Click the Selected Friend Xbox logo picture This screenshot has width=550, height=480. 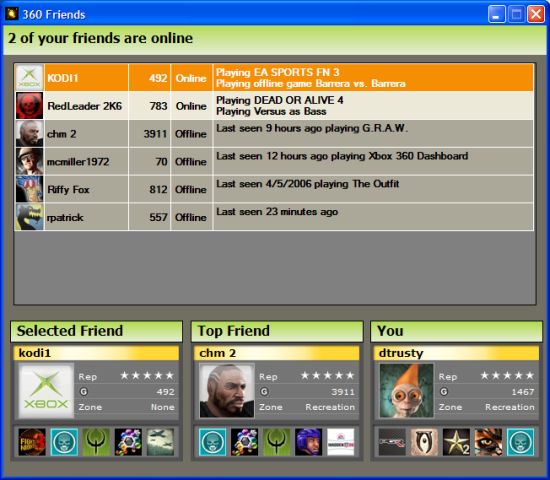(46, 391)
